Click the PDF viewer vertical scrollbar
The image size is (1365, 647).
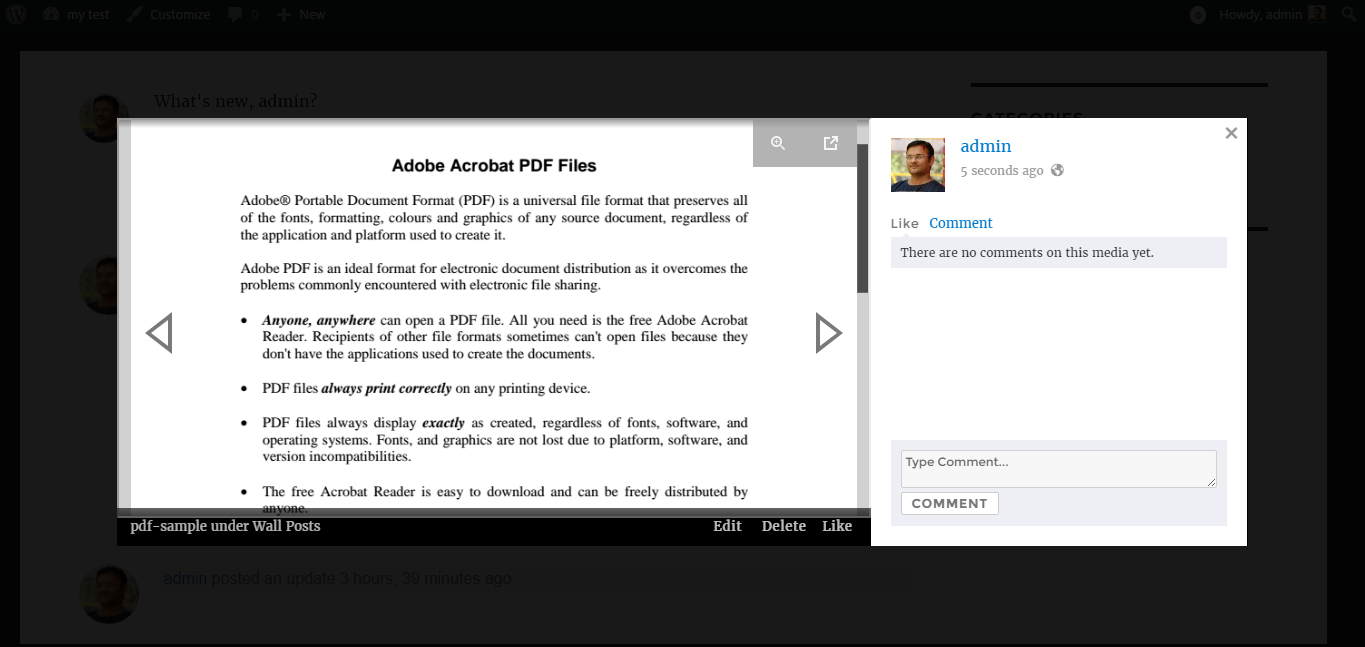pos(862,220)
